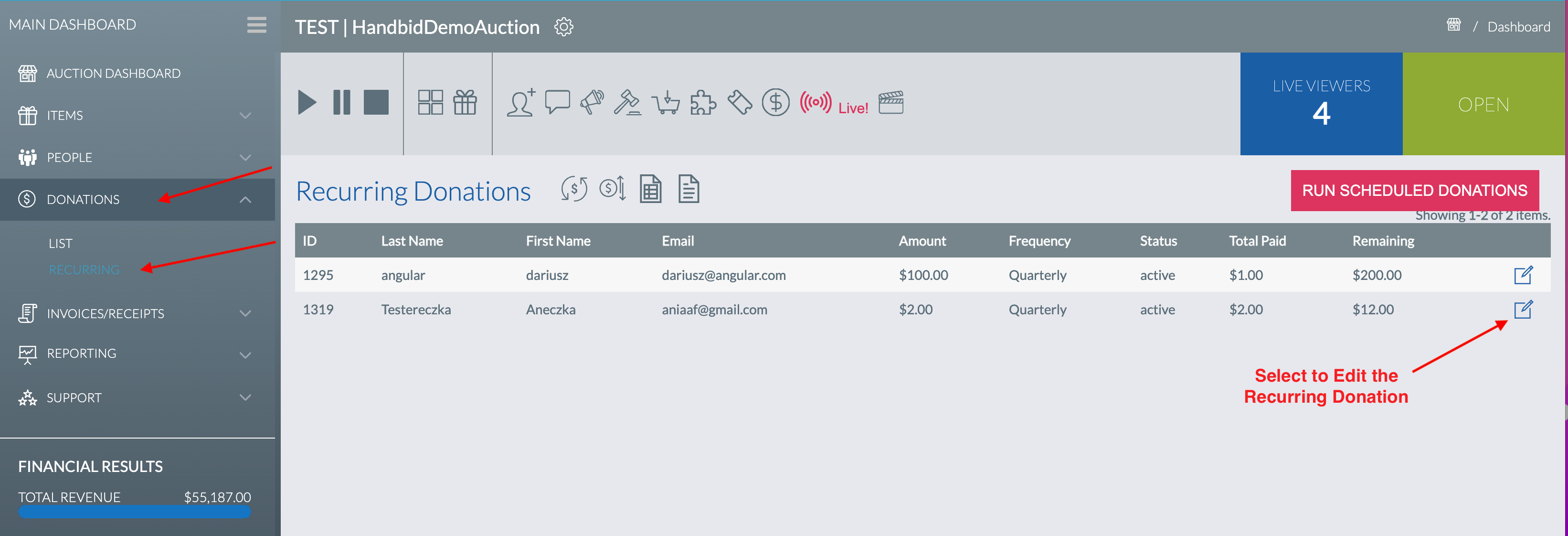Click the add person icon
The image size is (1568, 536).
[521, 102]
